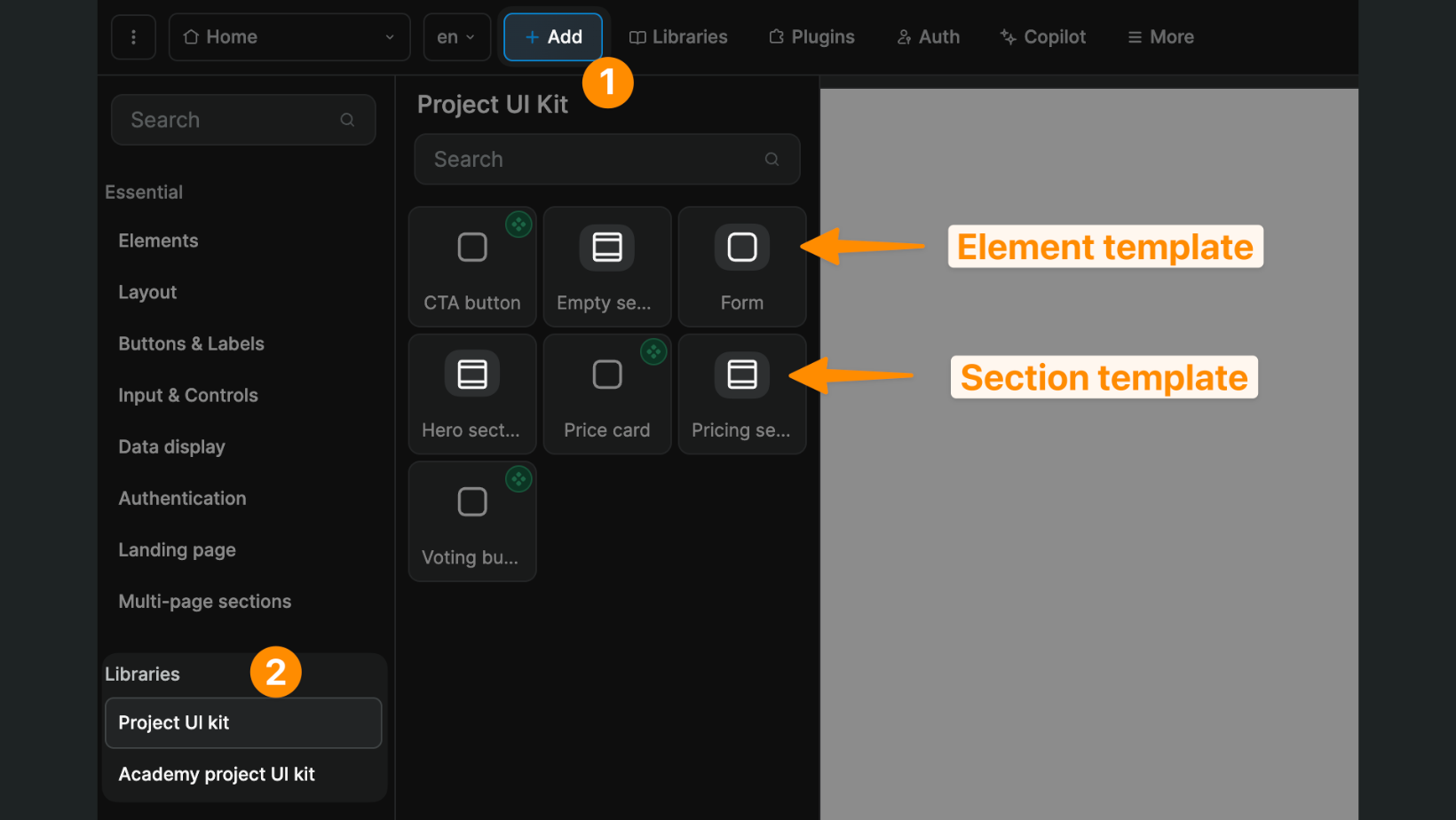The width and height of the screenshot is (1456, 820).
Task: Select the Landing page category
Action: pos(176,549)
